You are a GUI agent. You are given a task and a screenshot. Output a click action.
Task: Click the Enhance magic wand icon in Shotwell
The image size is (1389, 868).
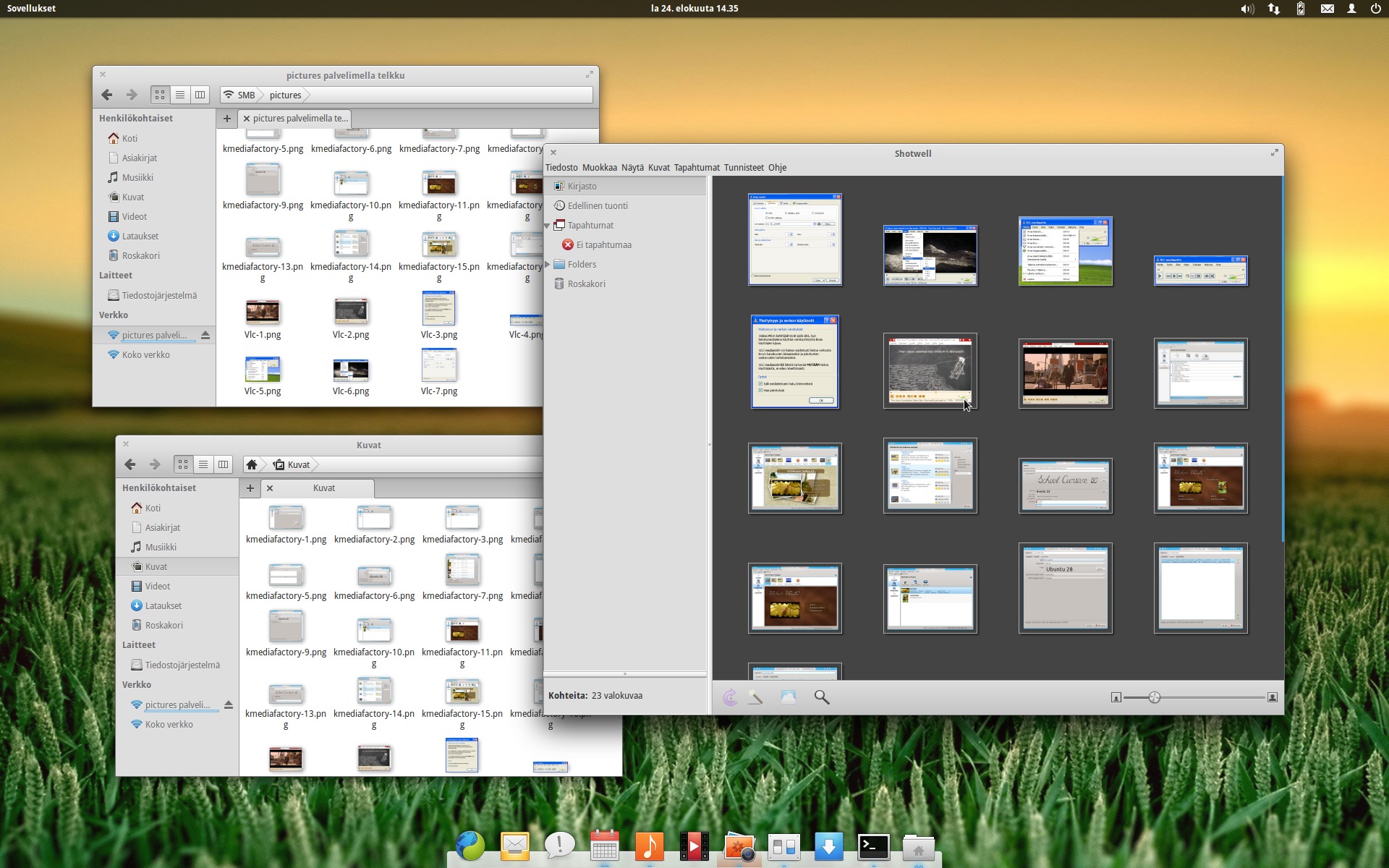pyautogui.click(x=755, y=697)
